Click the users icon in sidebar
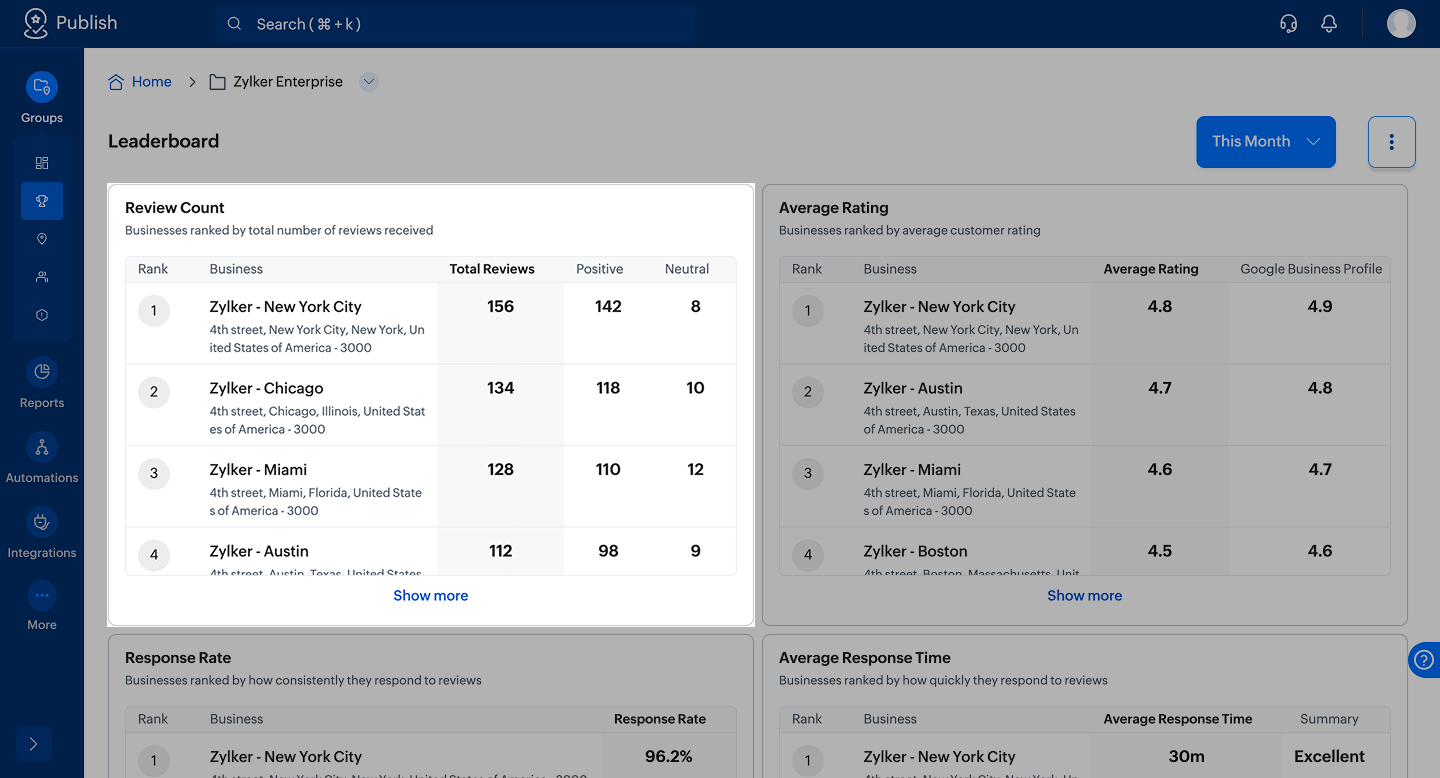1440x778 pixels. (42, 277)
